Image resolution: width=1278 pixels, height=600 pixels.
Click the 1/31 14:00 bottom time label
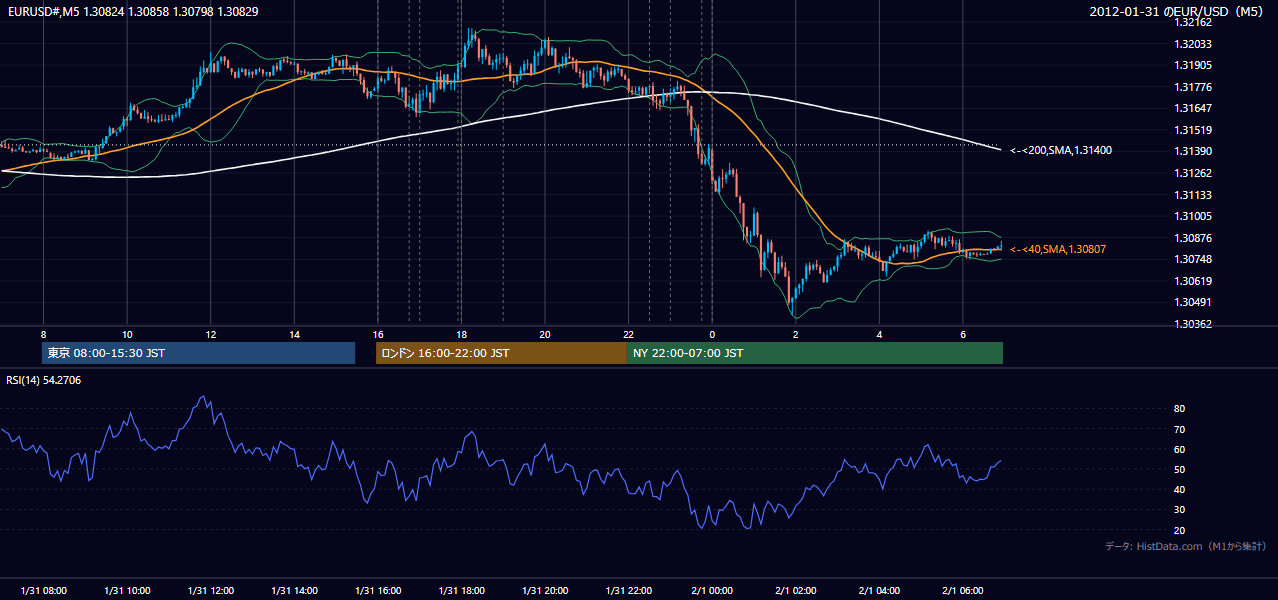tap(294, 591)
